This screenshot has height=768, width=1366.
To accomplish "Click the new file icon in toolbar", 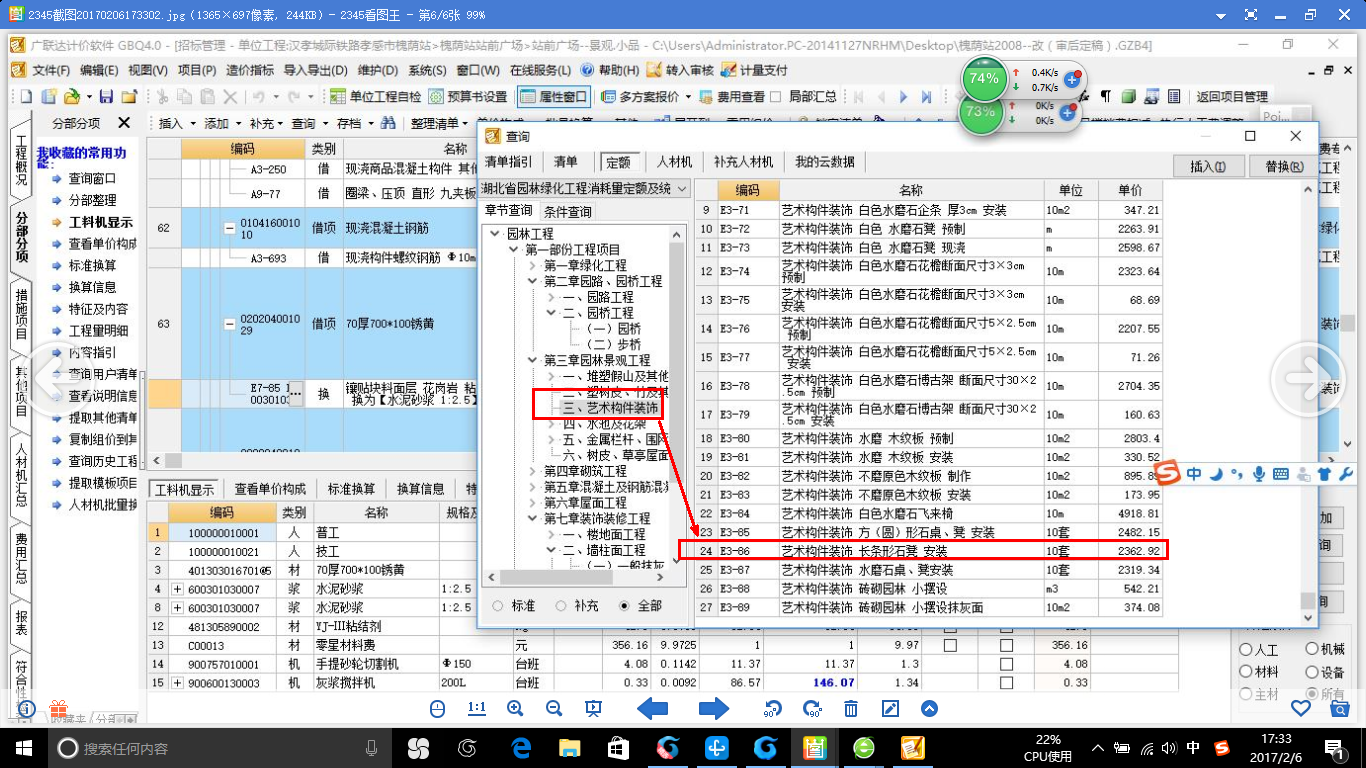I will 24,97.
